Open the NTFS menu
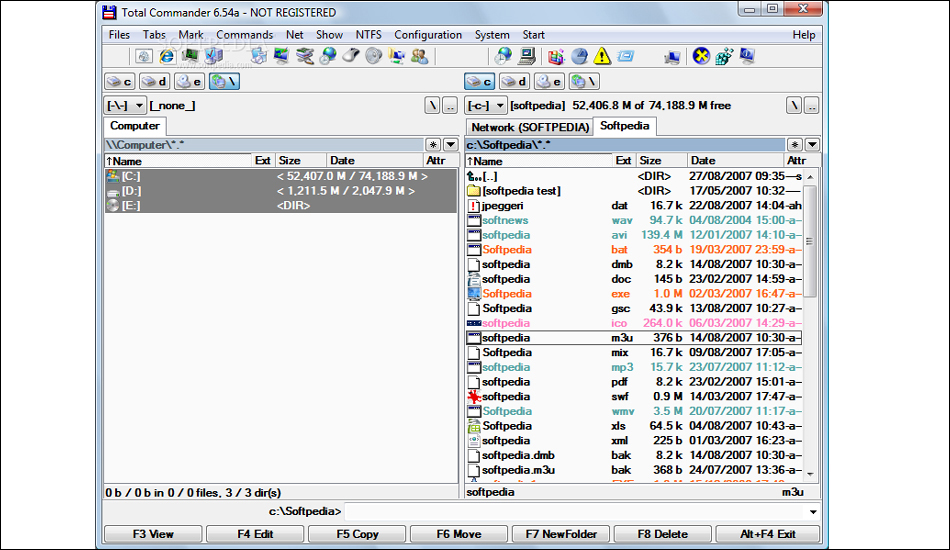Screen dimensions: 950x550 point(368,35)
